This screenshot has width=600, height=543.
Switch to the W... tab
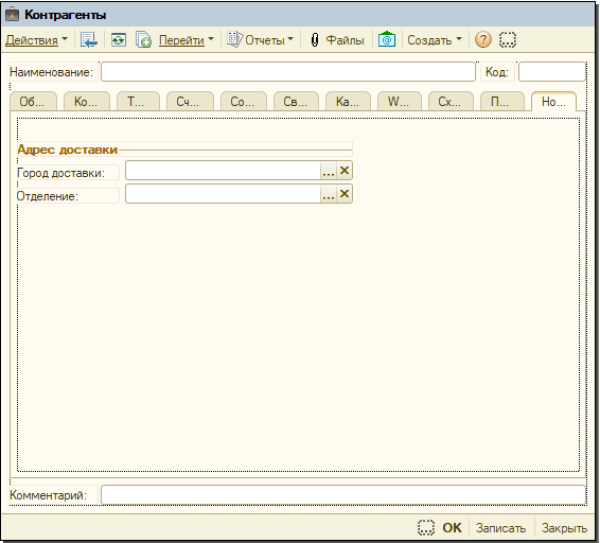(x=398, y=101)
